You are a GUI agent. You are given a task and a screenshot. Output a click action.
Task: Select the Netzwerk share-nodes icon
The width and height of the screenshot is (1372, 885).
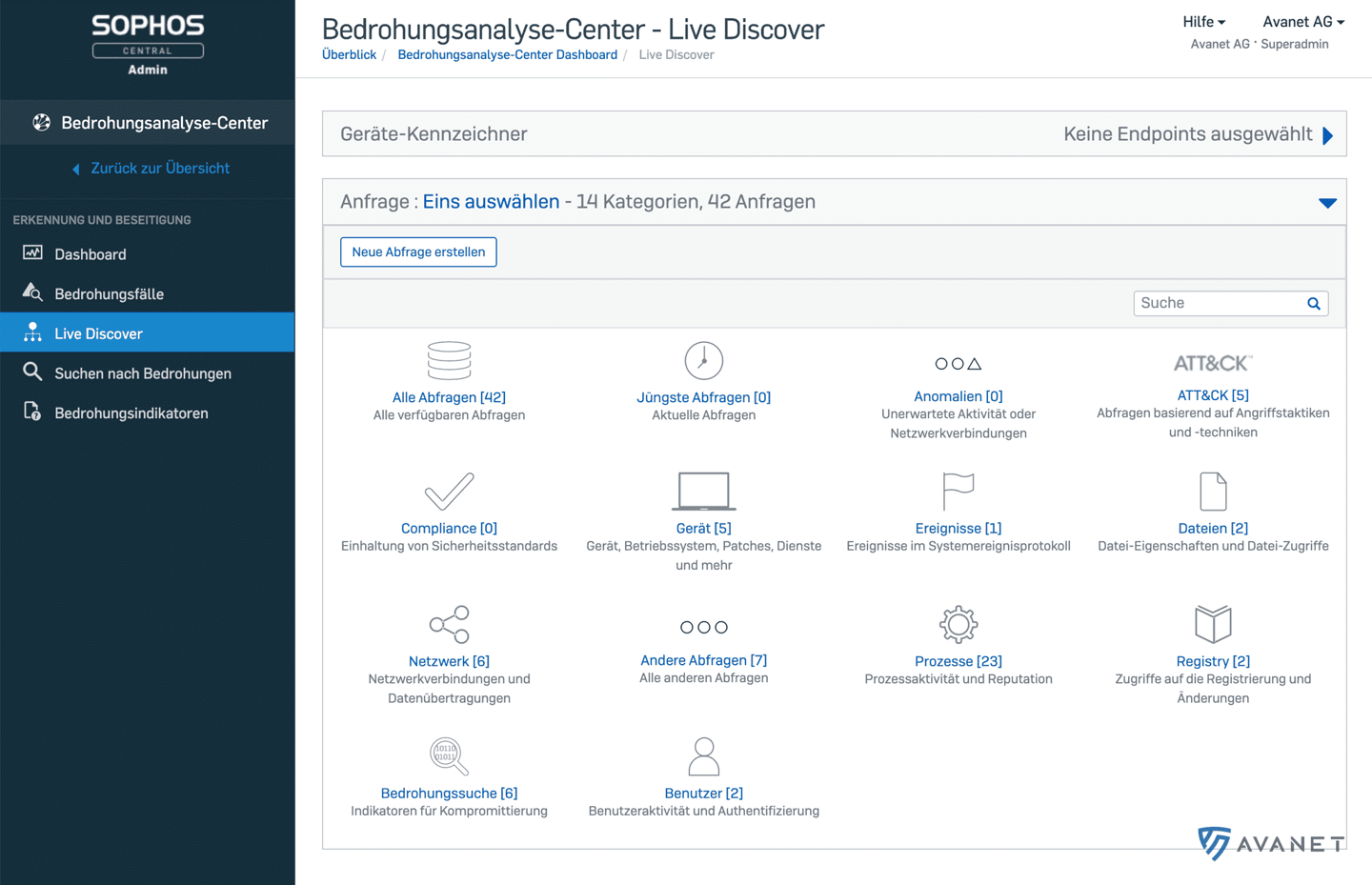(449, 625)
